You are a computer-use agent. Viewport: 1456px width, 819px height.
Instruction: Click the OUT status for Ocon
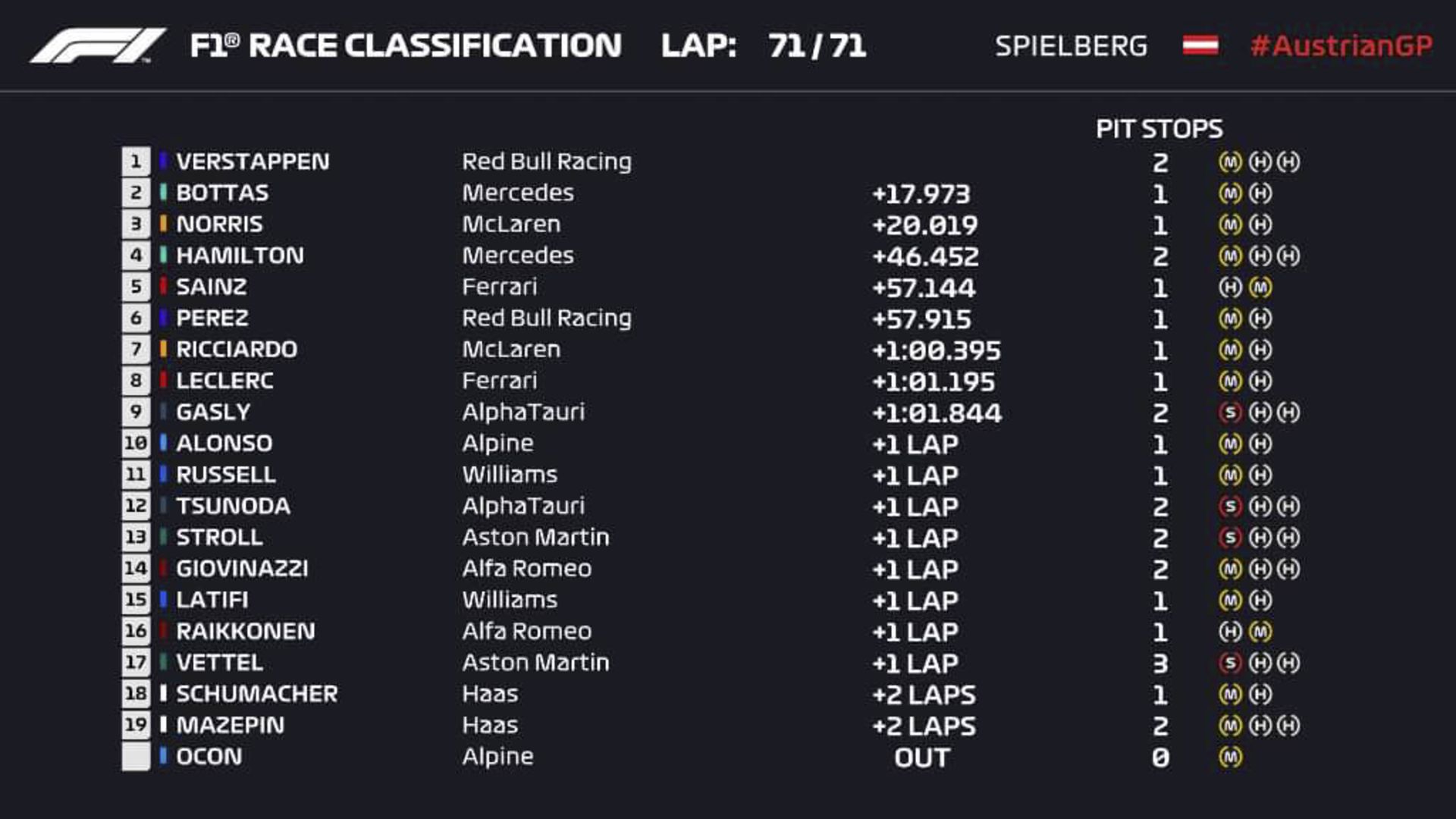(921, 758)
